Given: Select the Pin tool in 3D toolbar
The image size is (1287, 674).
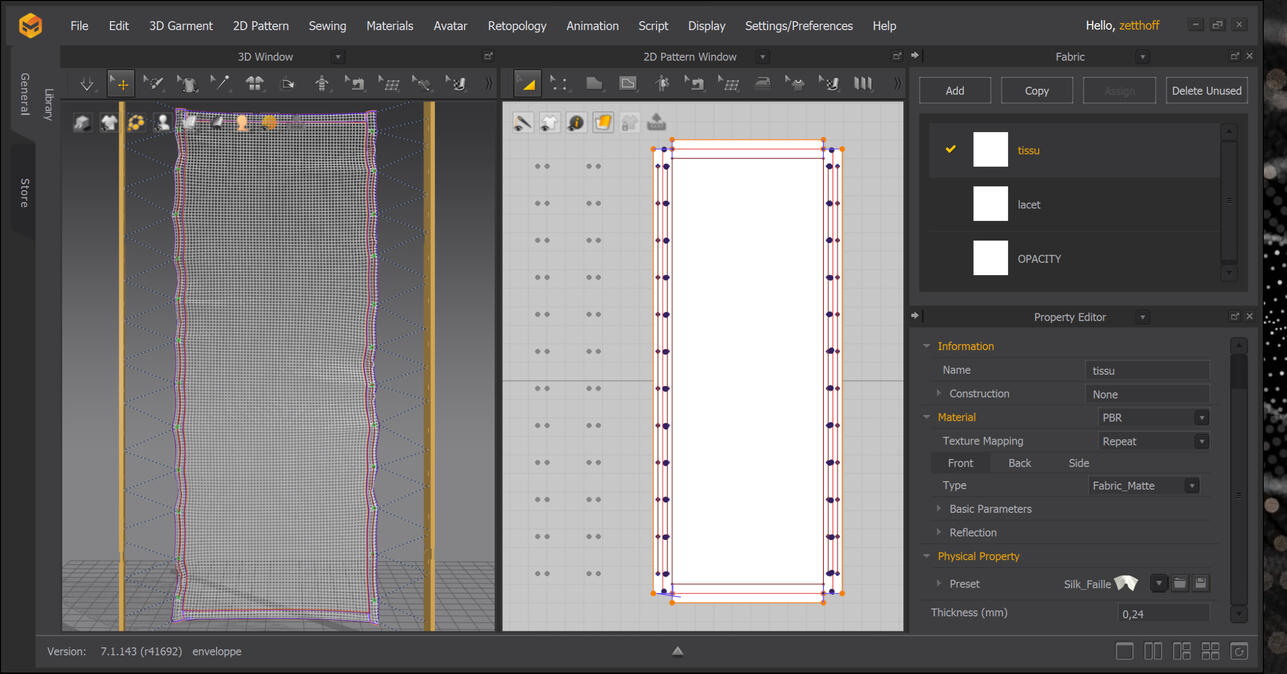Looking at the screenshot, I should point(221,84).
